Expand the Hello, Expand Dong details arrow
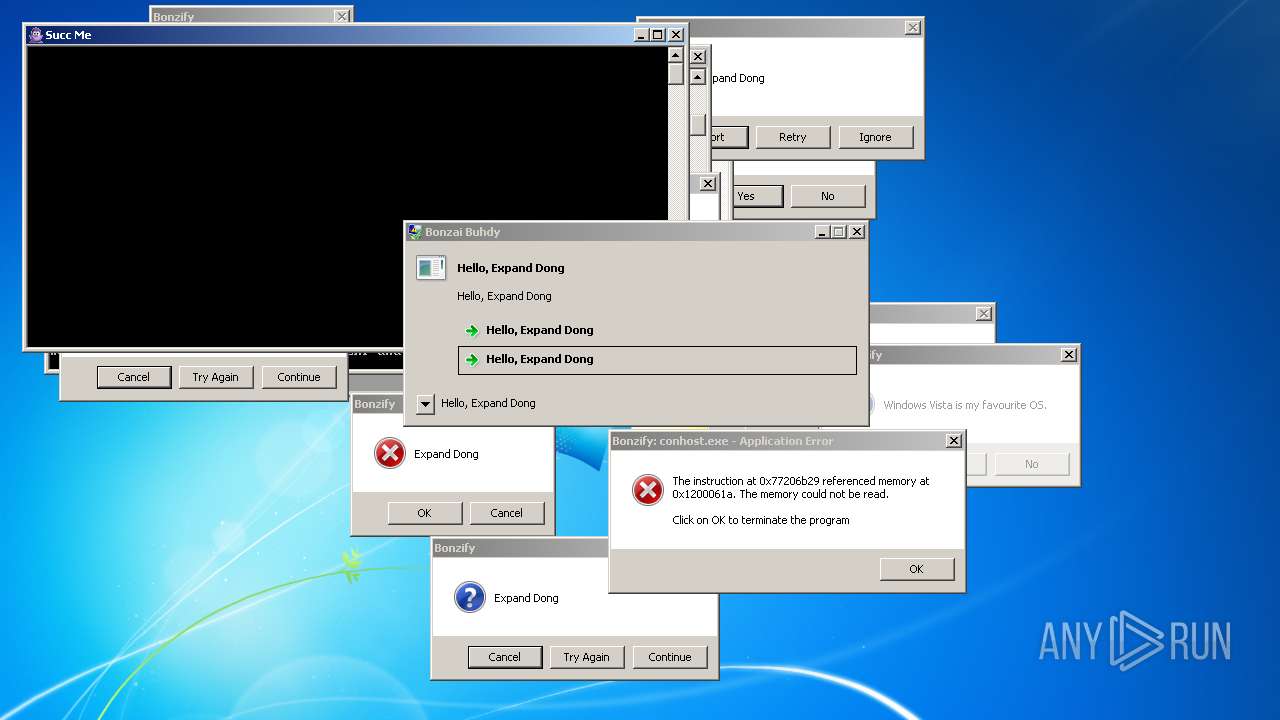 click(425, 404)
